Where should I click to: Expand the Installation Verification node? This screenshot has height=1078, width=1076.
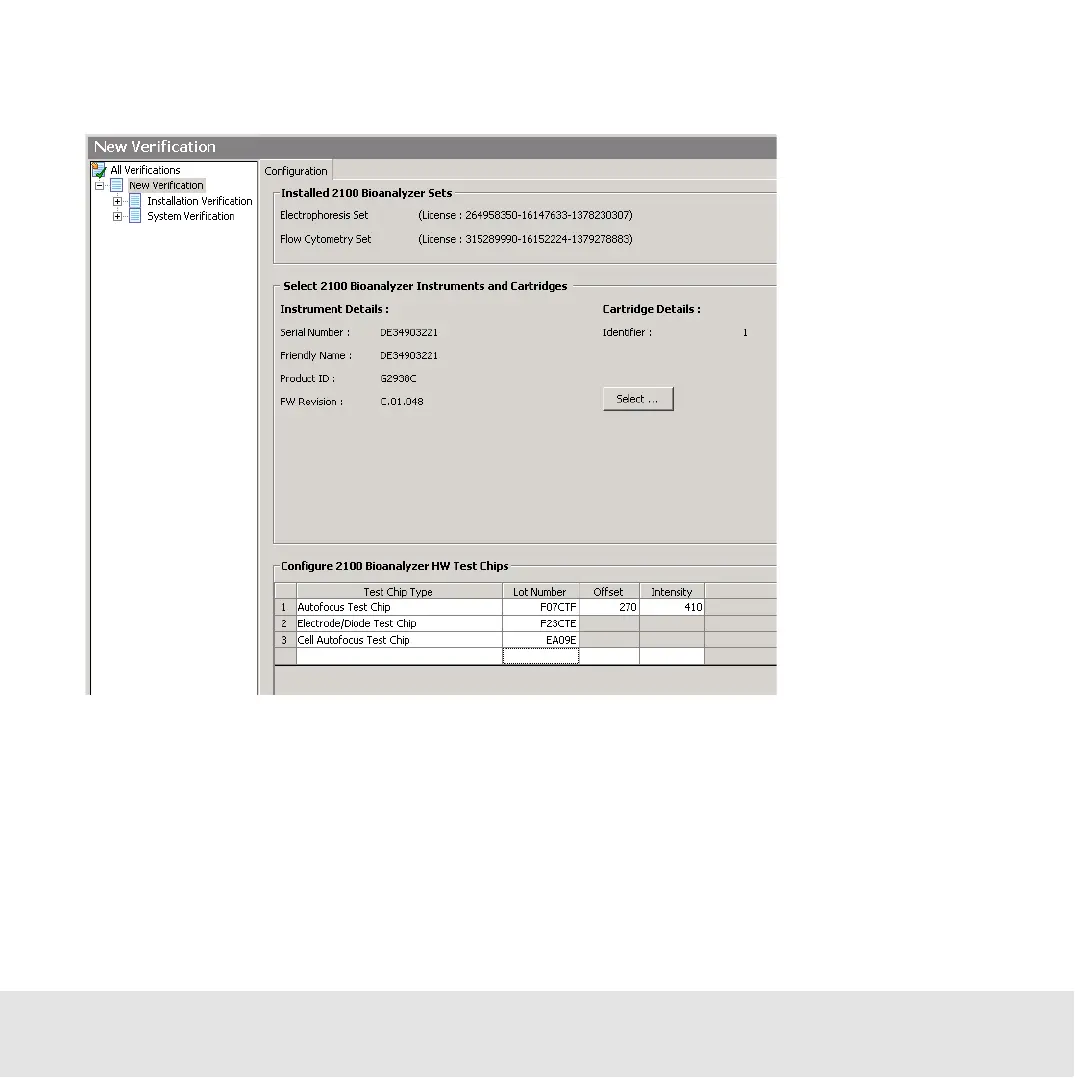click(118, 201)
